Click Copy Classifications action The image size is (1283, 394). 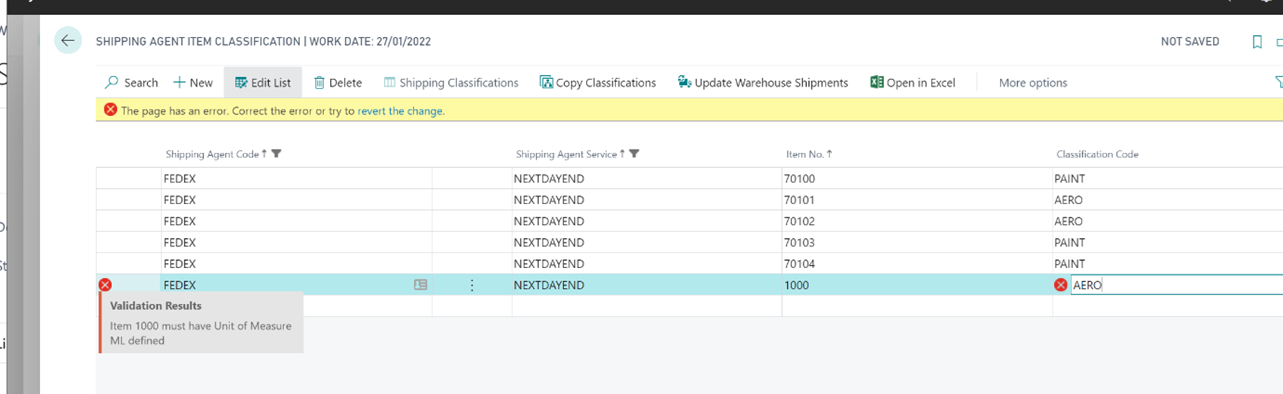(x=598, y=83)
